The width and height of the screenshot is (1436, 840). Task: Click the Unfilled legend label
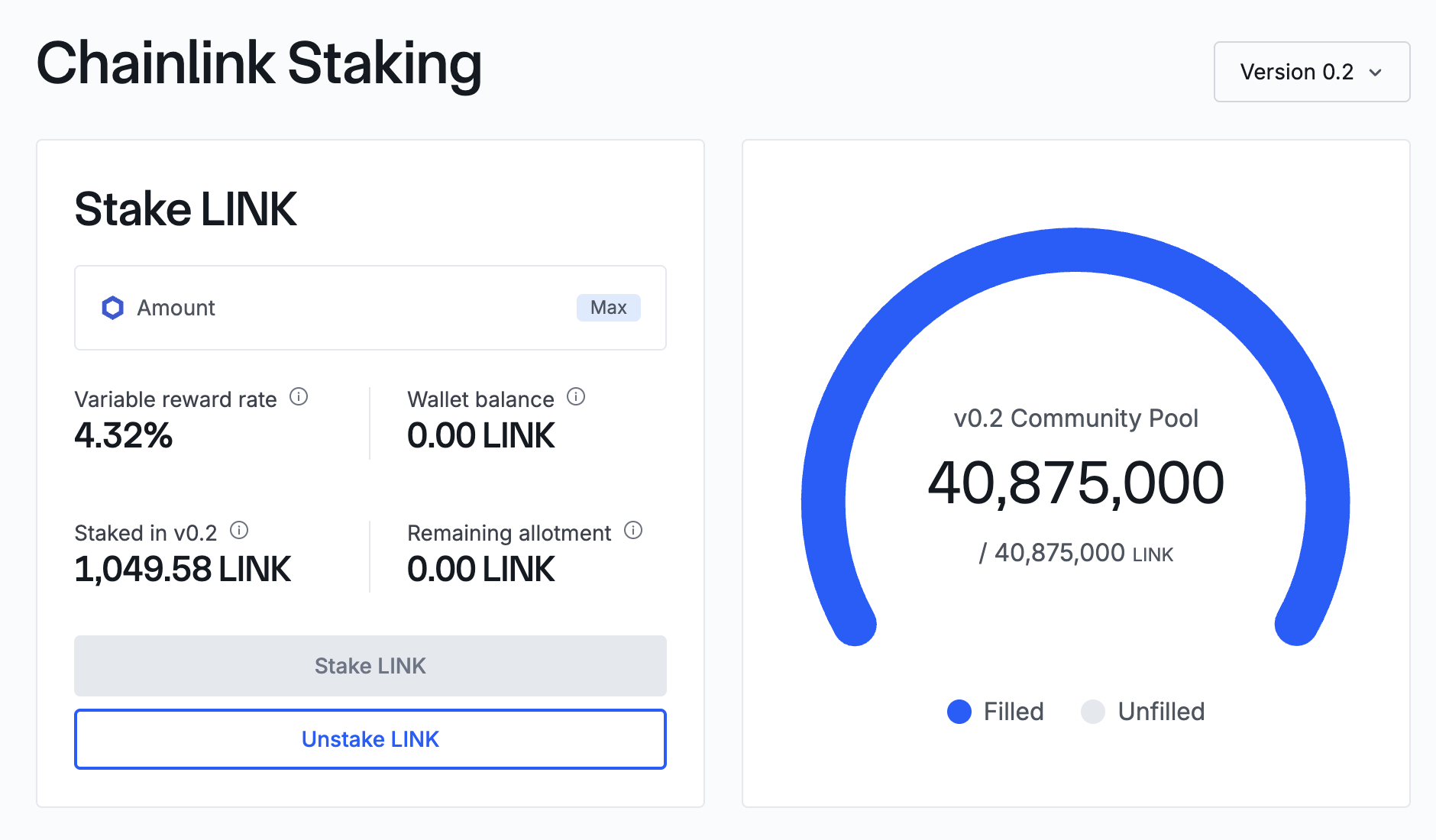pos(1161,712)
